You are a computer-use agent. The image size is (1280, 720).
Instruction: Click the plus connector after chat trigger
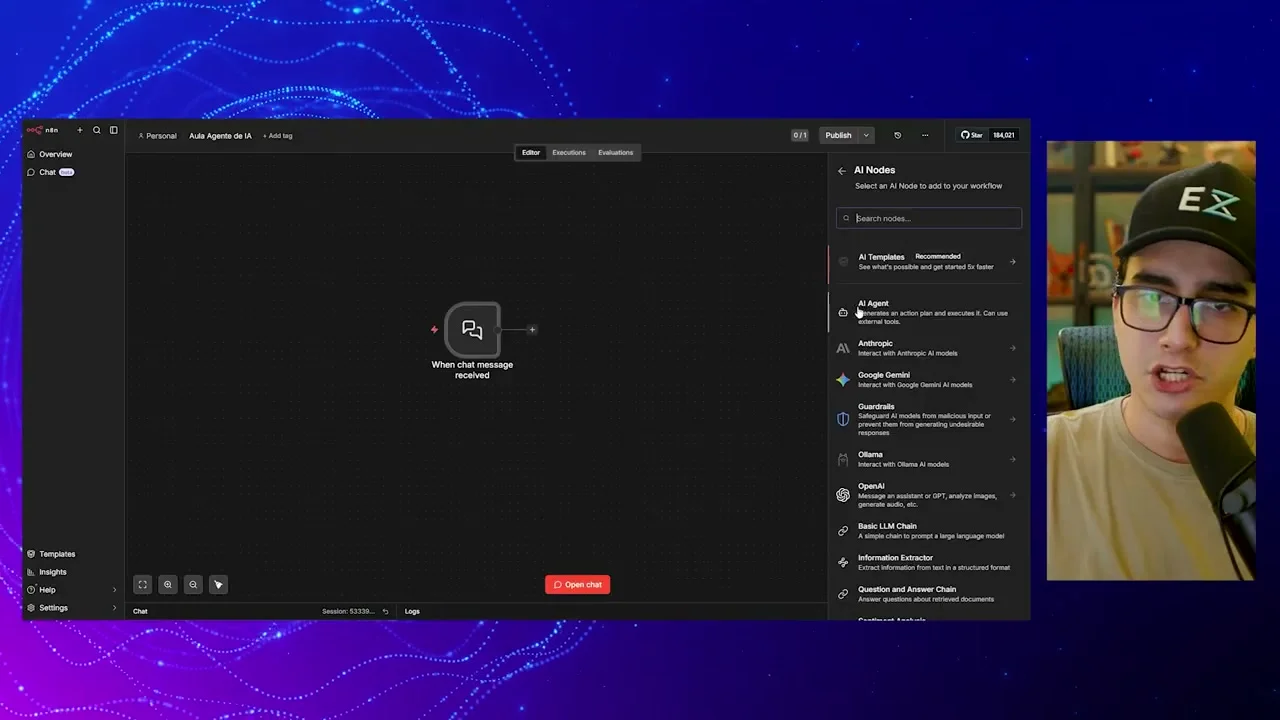pos(532,330)
